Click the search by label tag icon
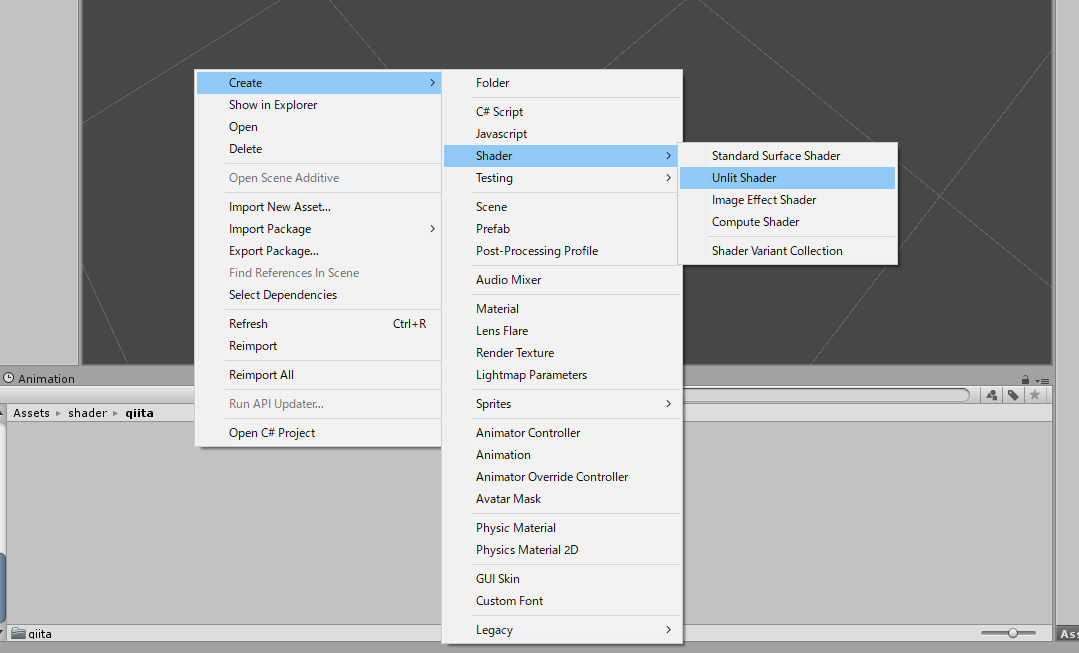This screenshot has height=653, width=1079. 1012,394
